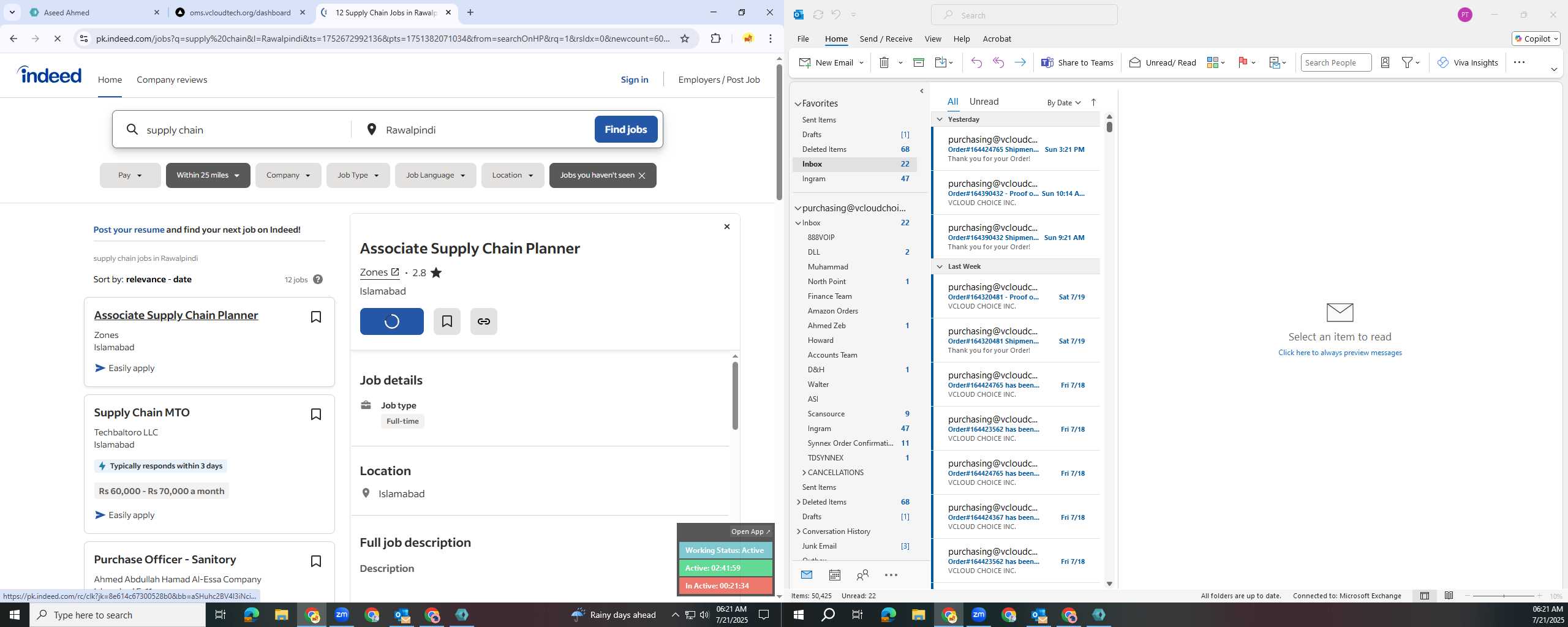1568x627 pixels.
Task: Expand the CANCELLATIONS folder
Action: 804,473
